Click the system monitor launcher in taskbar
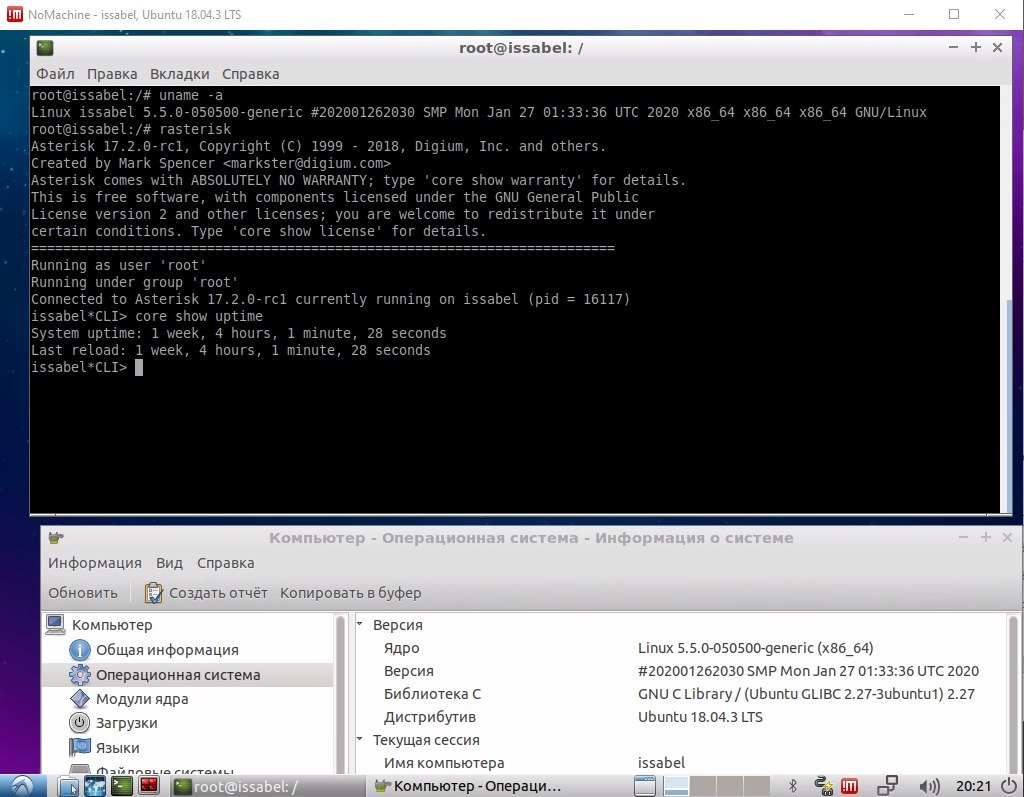Image resolution: width=1024 pixels, height=797 pixels. [95, 786]
